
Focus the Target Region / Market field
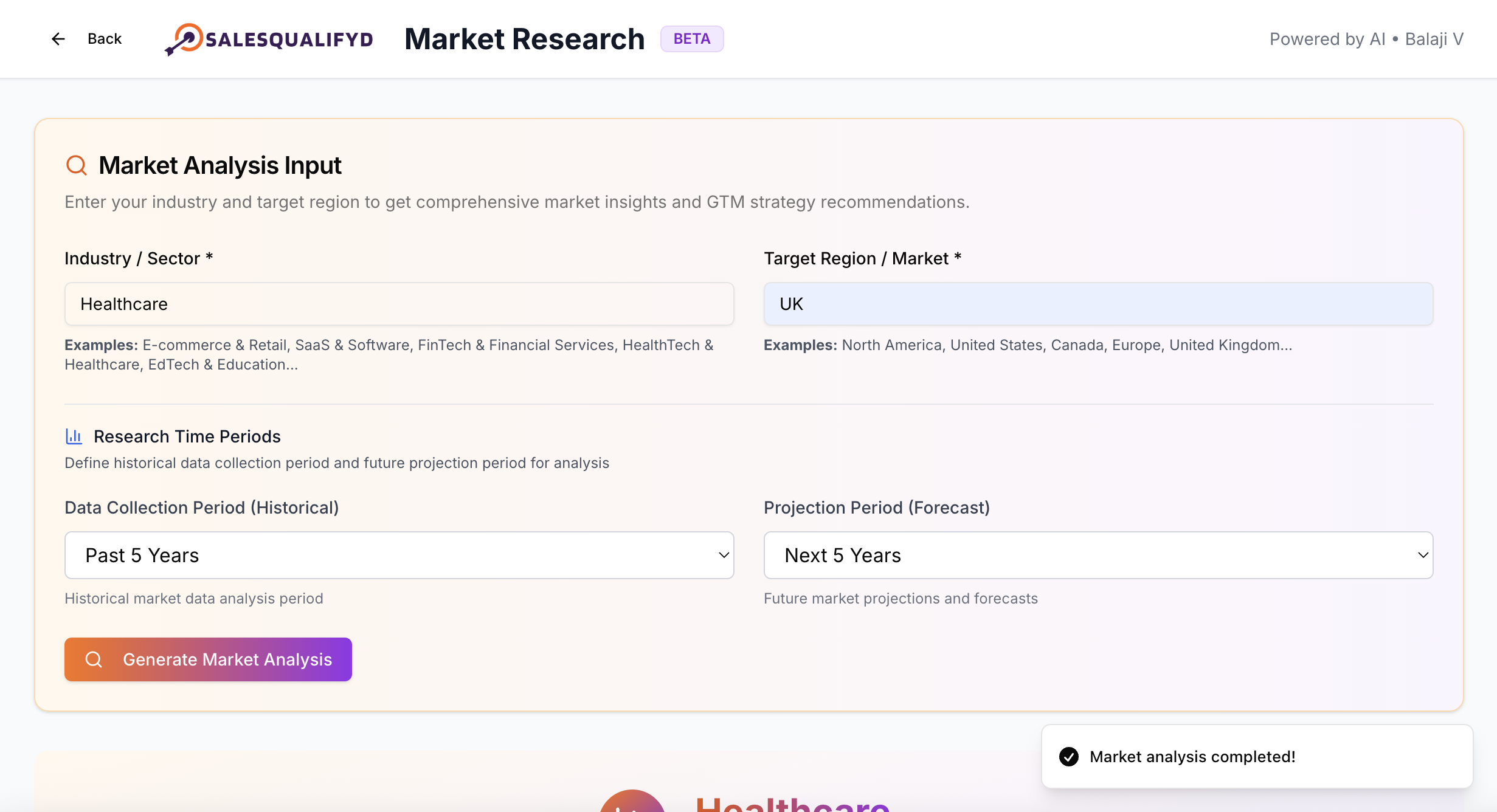point(1098,304)
